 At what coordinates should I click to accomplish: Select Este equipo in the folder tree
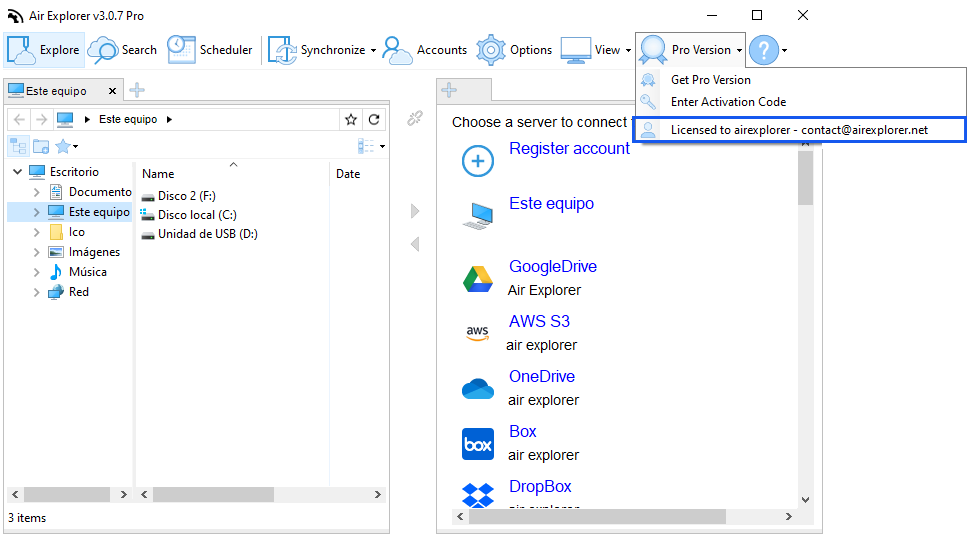tap(99, 212)
